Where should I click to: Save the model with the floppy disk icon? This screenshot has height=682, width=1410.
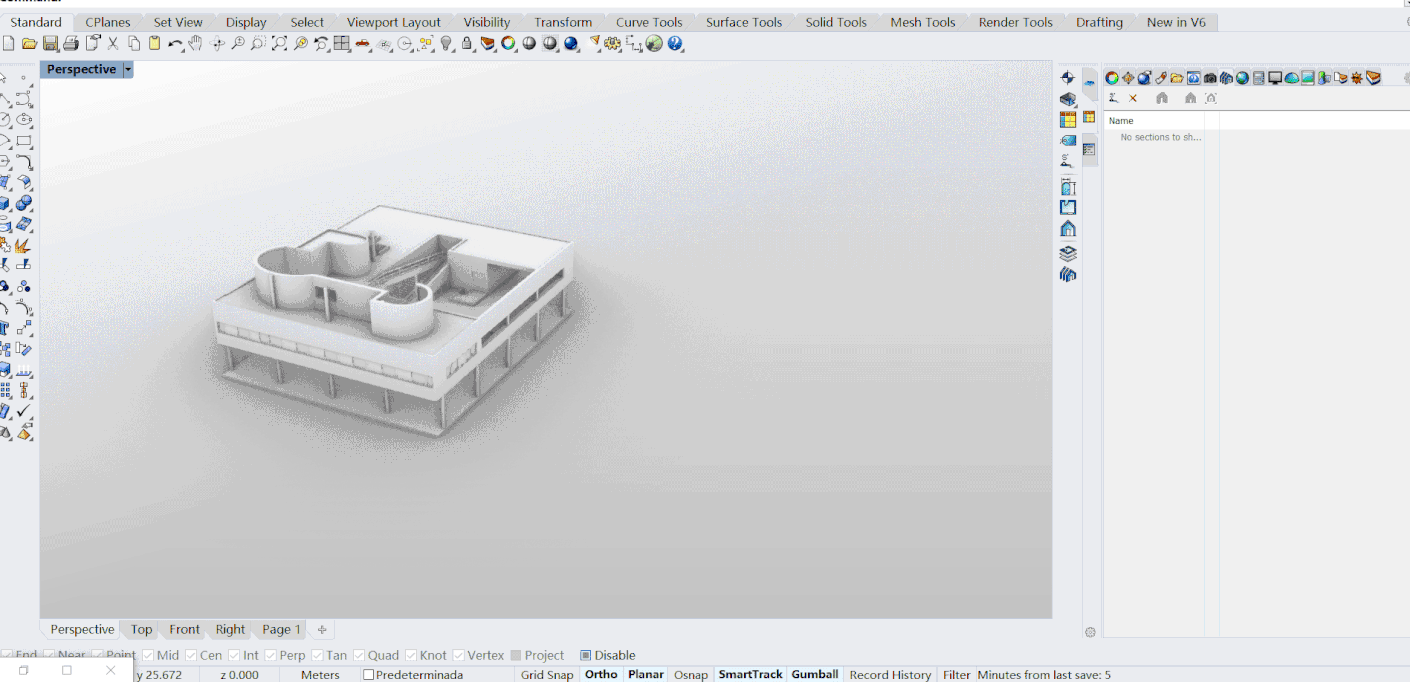click(50, 44)
